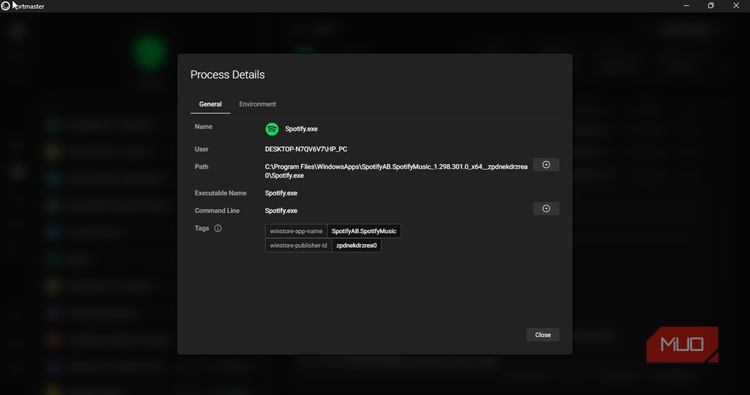Screen dimensions: 750x395
Task: Restore down the Portmaster window
Action: (711, 6)
